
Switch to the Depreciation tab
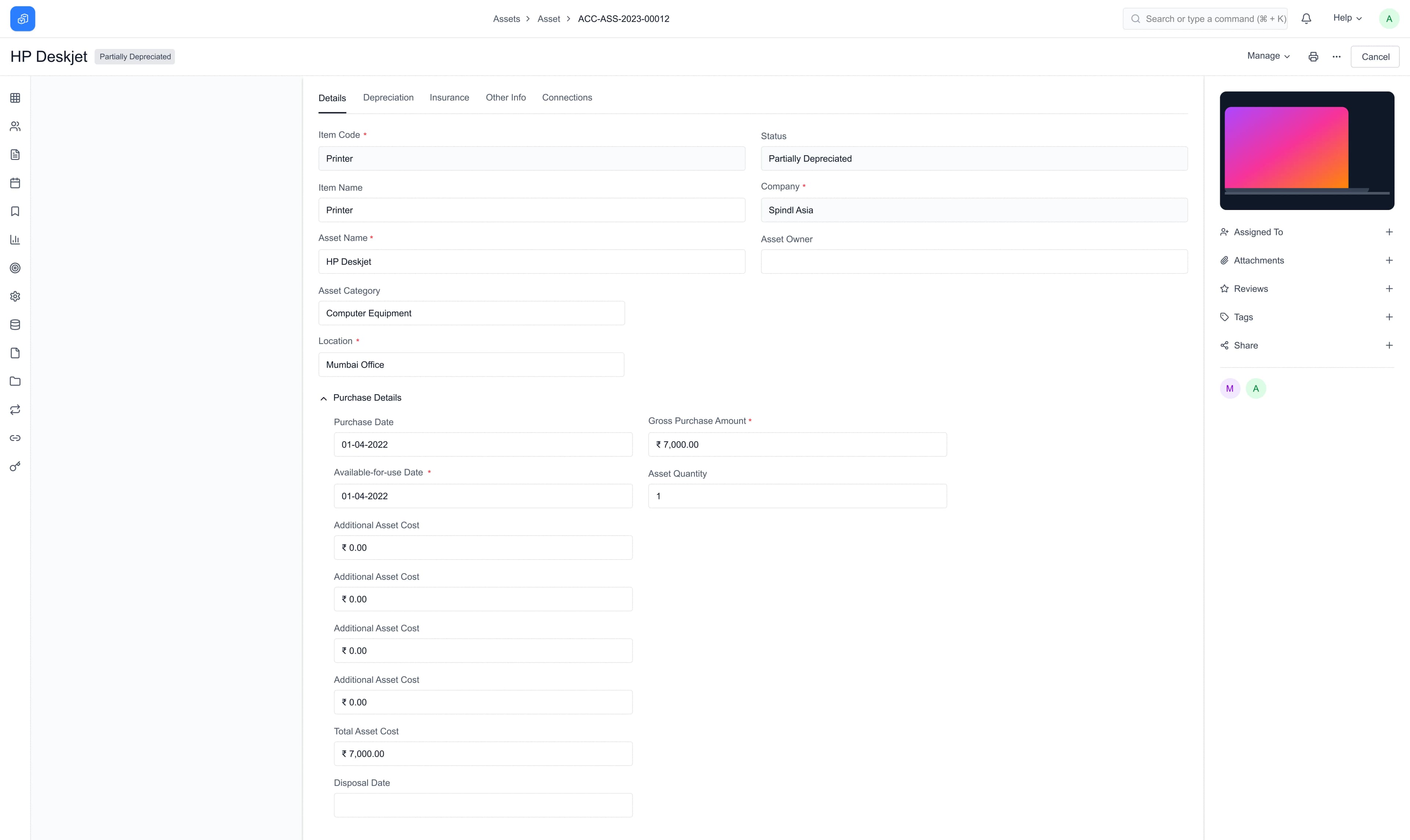(x=388, y=97)
